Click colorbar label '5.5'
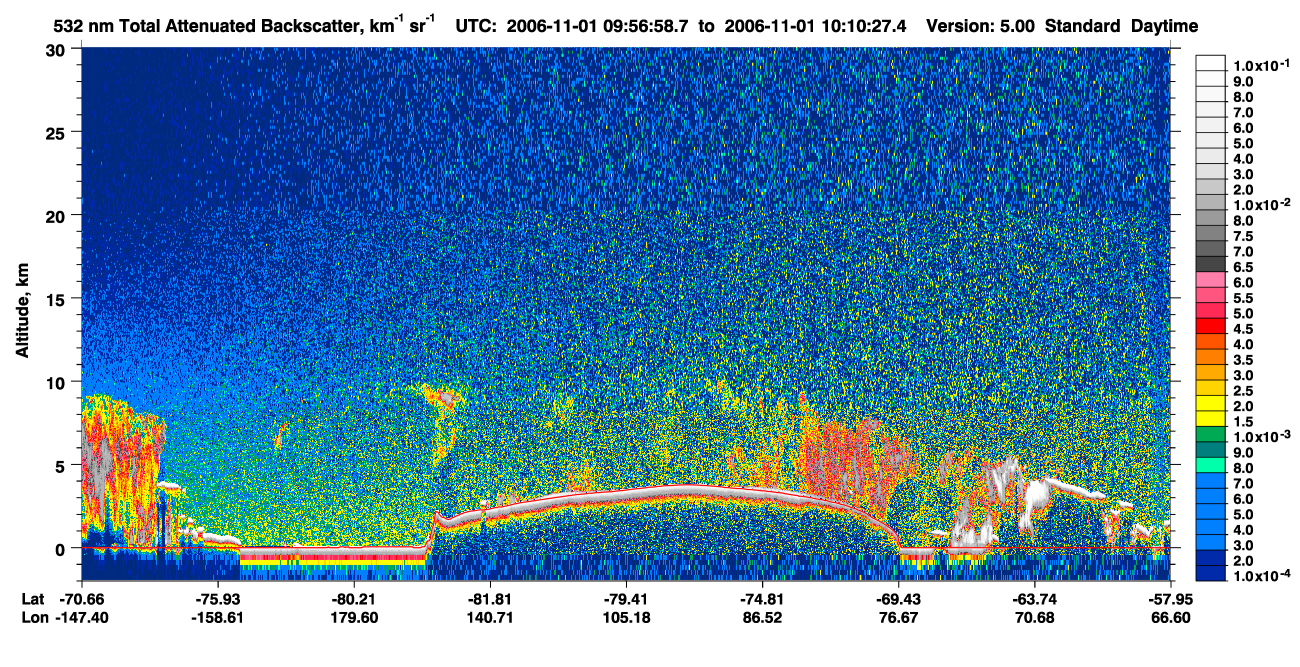 coord(1243,299)
